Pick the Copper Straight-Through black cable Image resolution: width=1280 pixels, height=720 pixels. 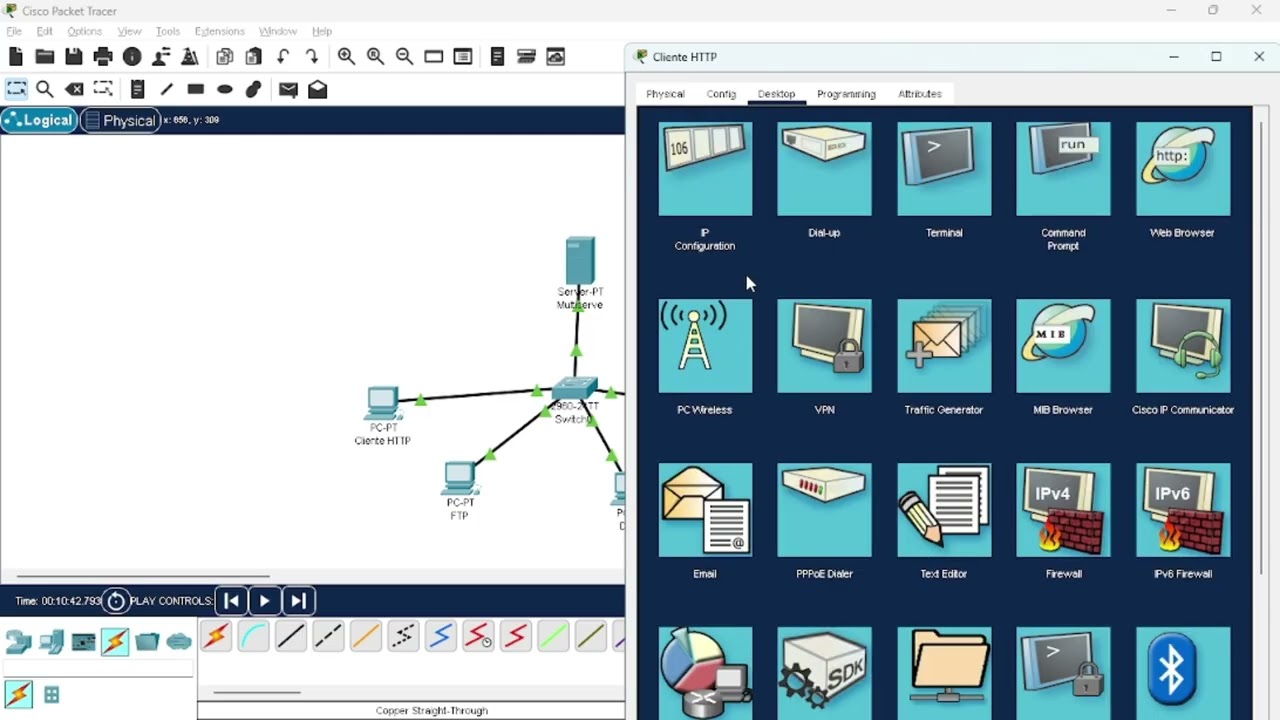(x=290, y=636)
